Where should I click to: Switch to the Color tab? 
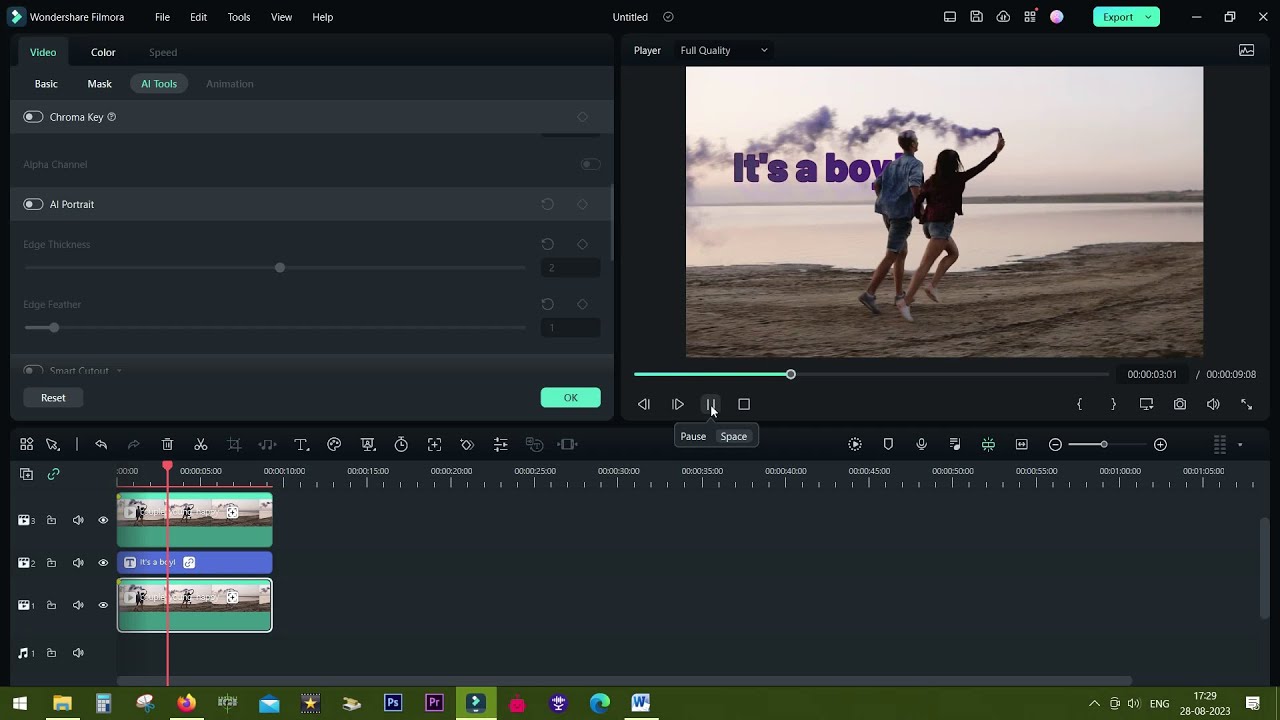click(103, 52)
